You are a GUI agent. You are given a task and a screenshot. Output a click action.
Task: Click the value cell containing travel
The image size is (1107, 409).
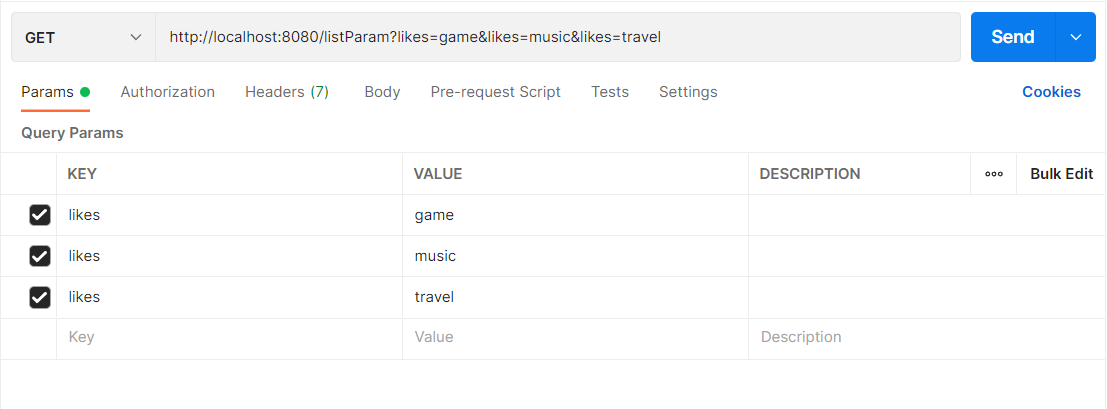(x=575, y=297)
